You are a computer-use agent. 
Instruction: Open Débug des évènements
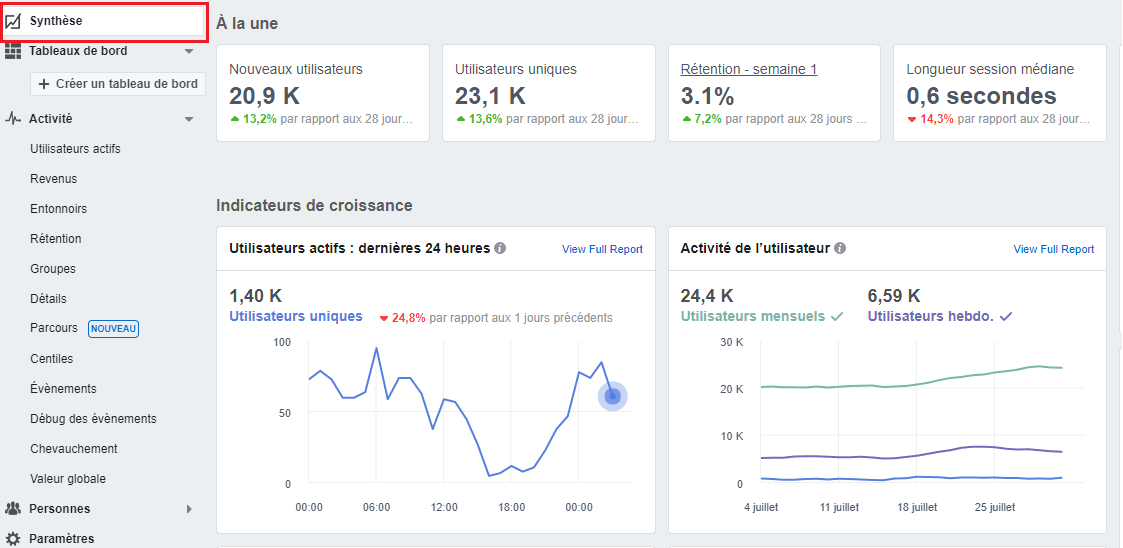pyautogui.click(x=93, y=418)
